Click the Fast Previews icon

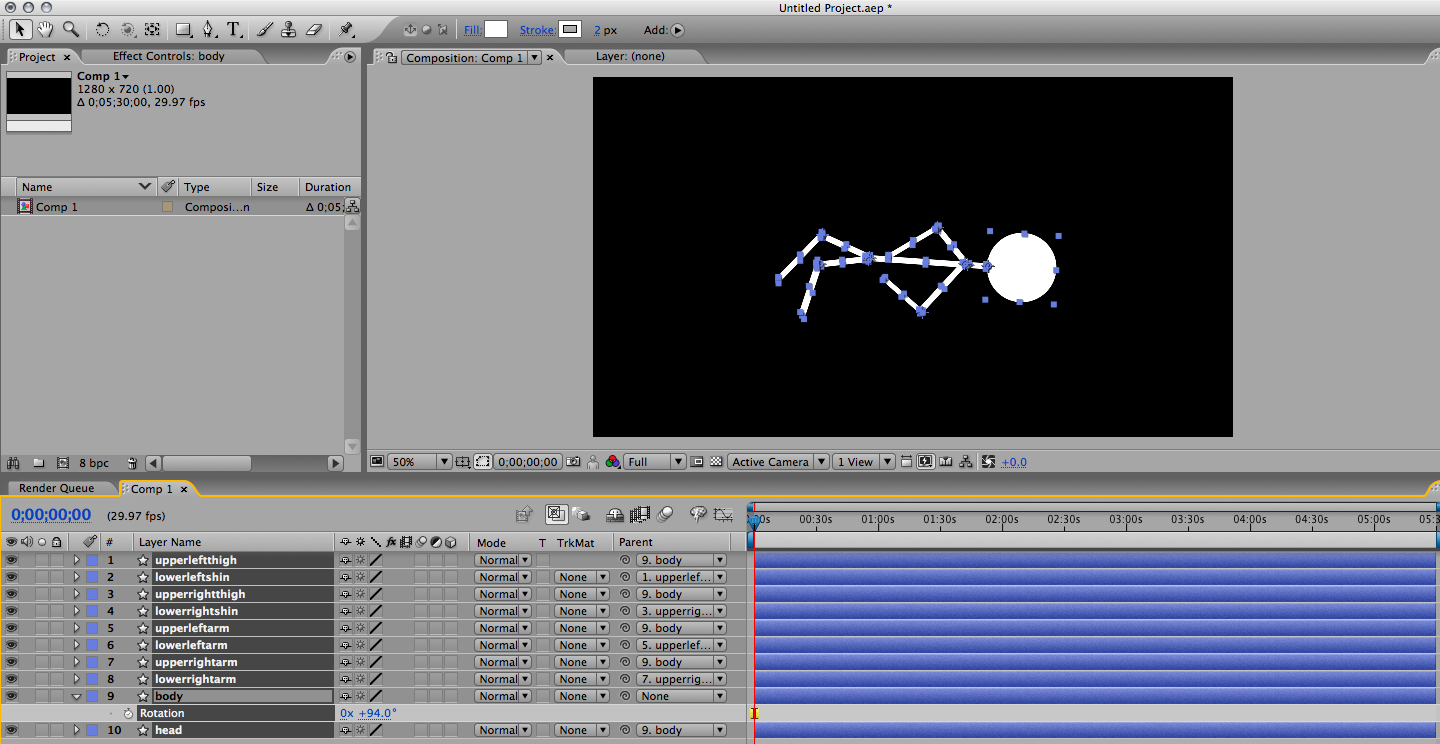(924, 462)
